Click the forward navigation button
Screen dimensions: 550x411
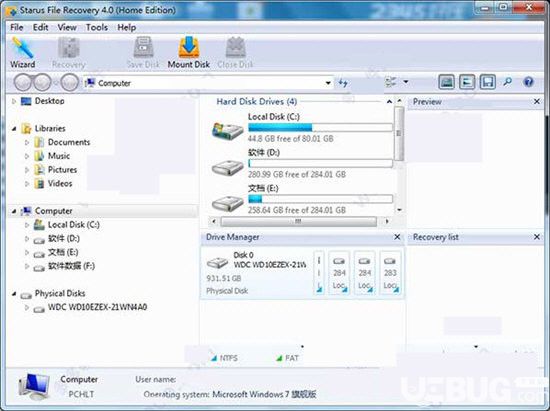[42, 83]
